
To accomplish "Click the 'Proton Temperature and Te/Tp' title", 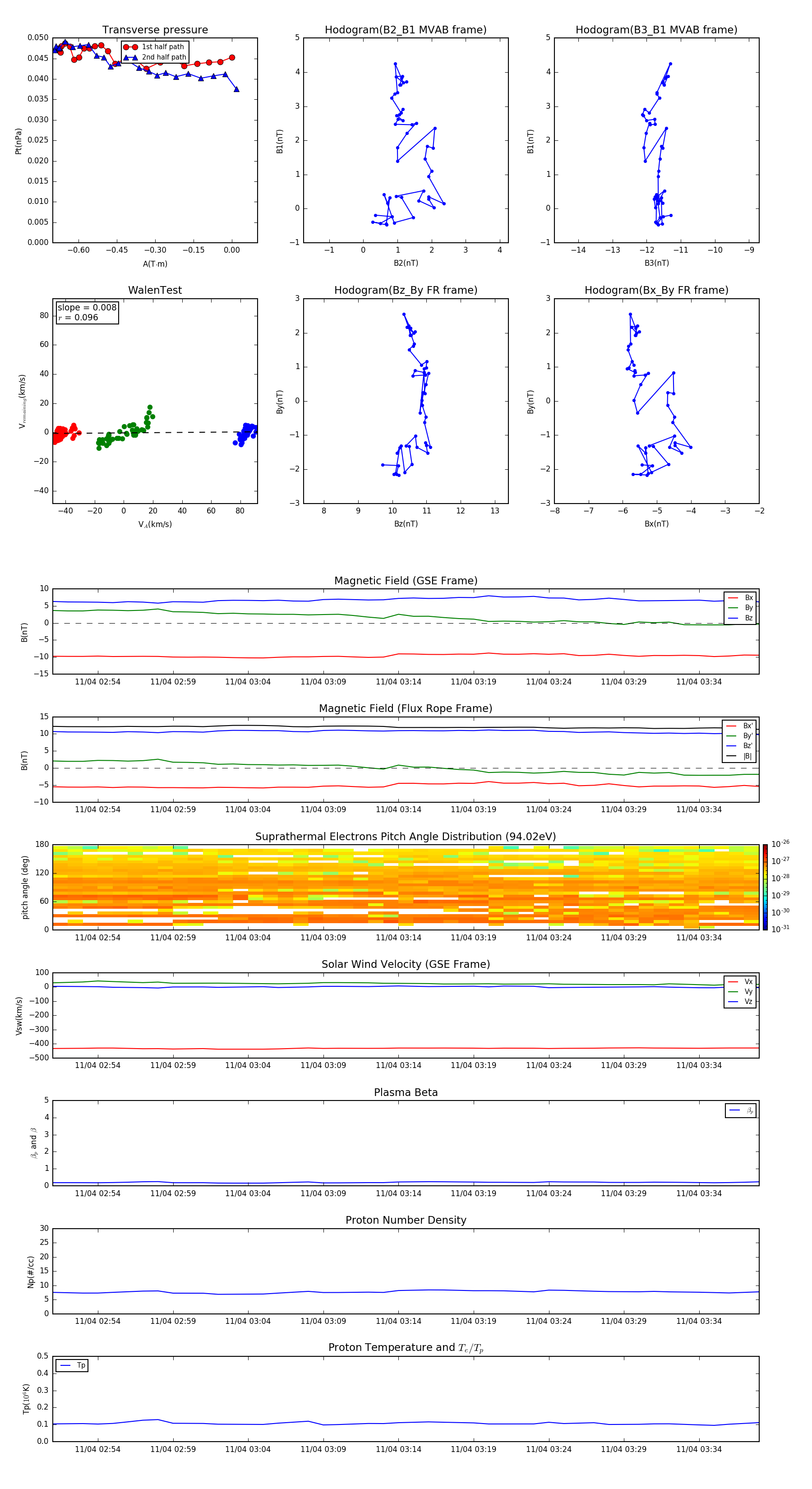I will (406, 1348).
